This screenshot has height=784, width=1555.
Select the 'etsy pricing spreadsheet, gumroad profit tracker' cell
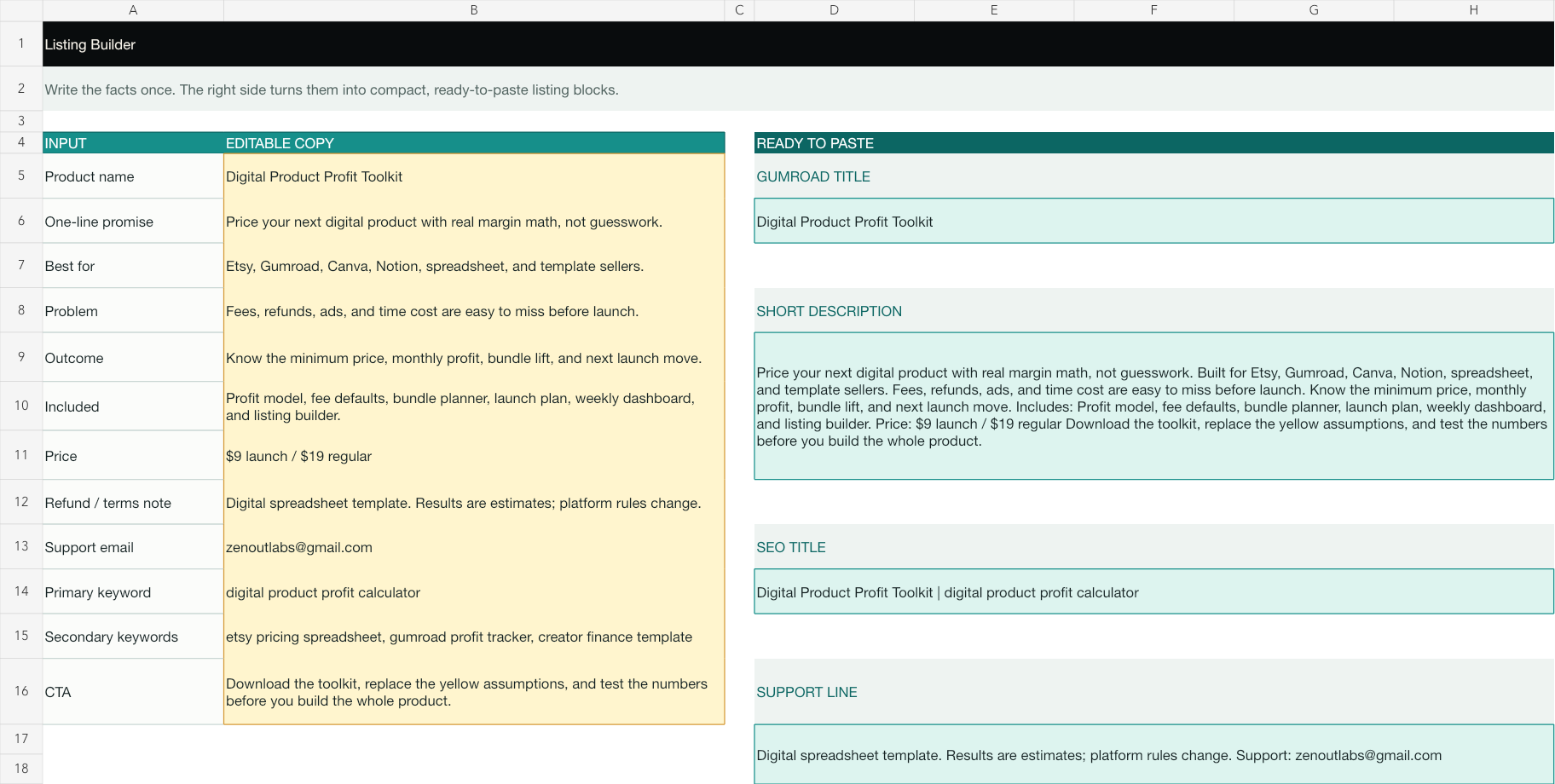click(474, 637)
